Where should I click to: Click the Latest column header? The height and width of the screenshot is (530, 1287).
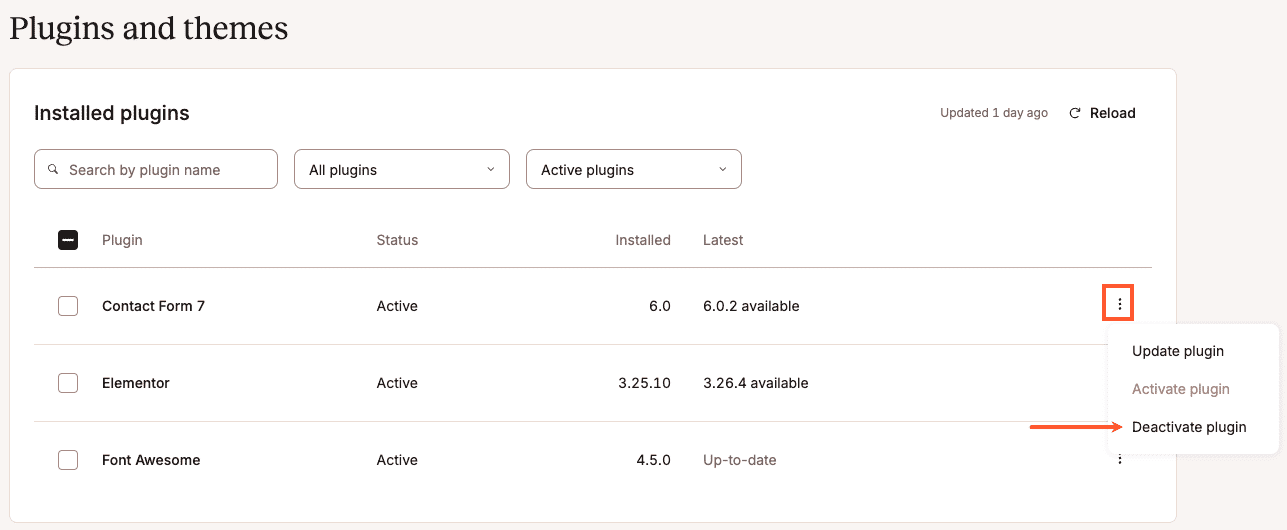coord(723,240)
